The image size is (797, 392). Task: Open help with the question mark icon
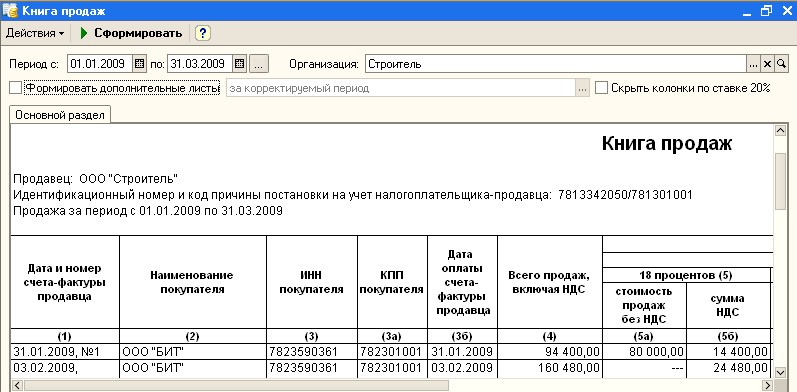pos(203,34)
